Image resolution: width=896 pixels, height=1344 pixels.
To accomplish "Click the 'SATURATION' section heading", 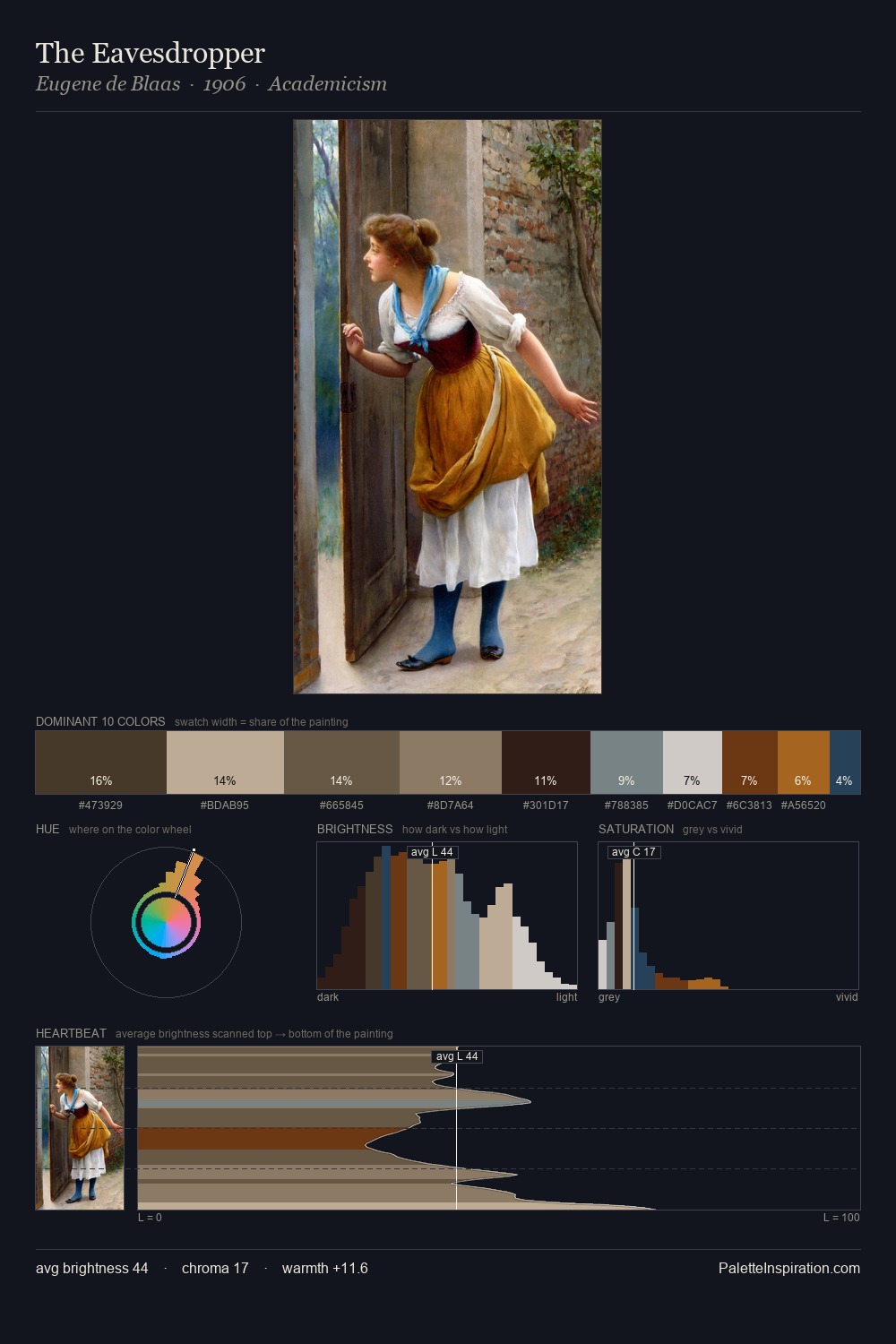I will point(636,829).
